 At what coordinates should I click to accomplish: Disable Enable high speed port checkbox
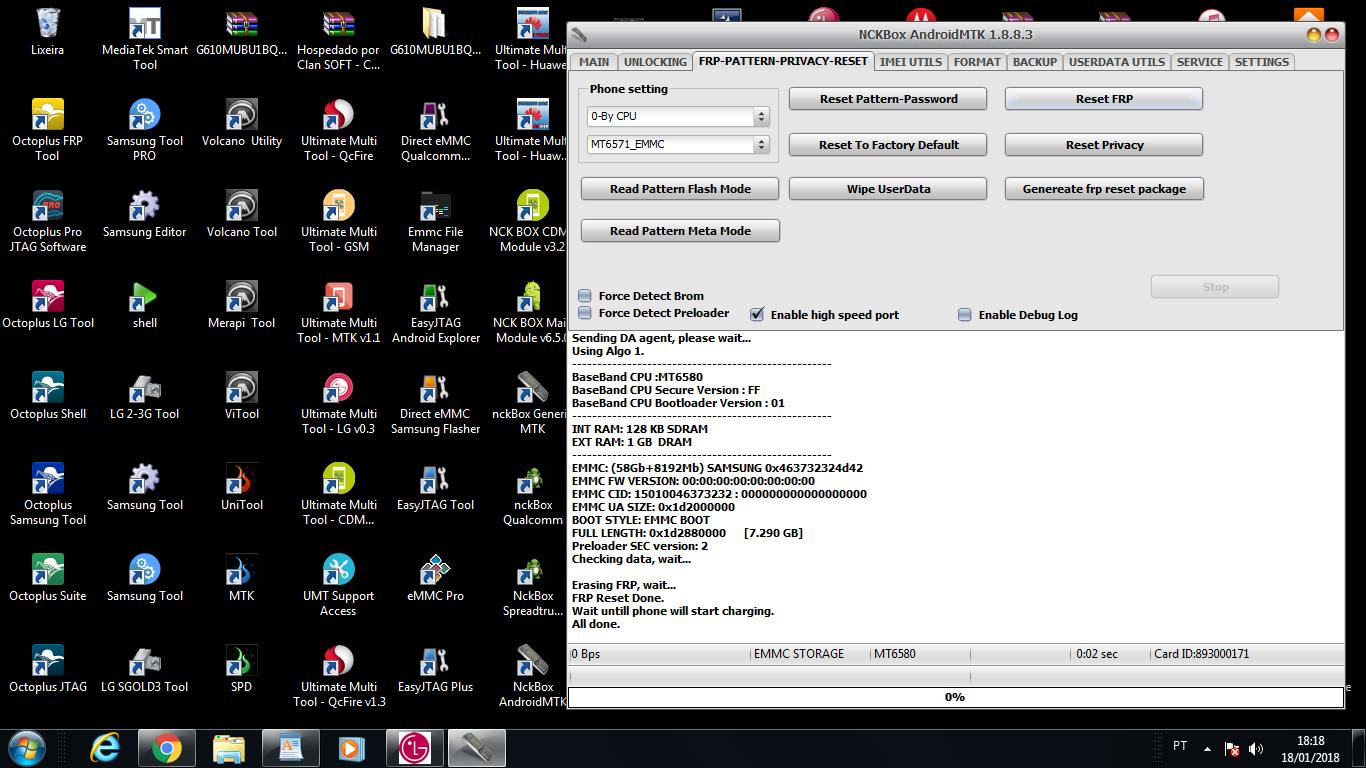[x=757, y=315]
